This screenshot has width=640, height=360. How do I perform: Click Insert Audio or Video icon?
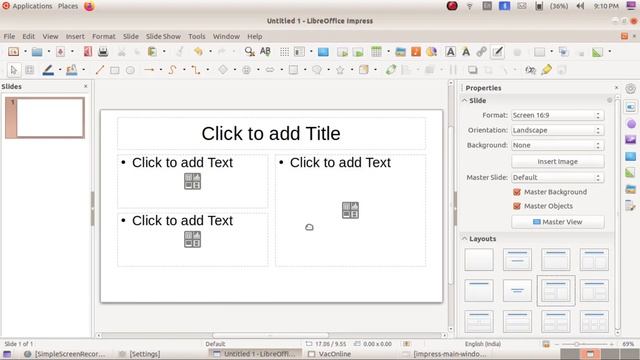tap(416, 52)
